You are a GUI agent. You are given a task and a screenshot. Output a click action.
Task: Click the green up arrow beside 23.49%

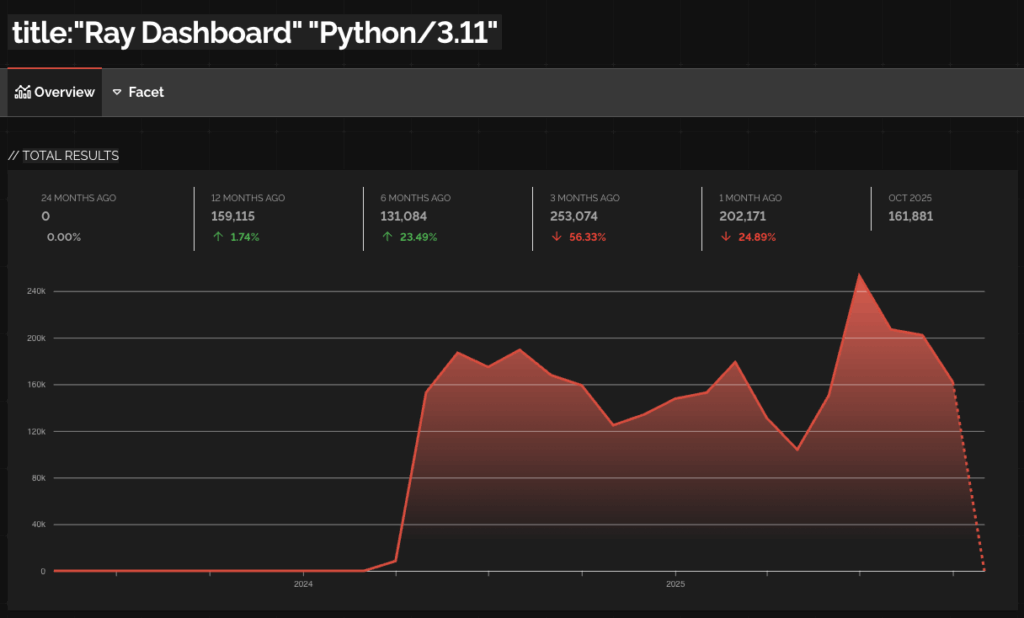pos(387,237)
